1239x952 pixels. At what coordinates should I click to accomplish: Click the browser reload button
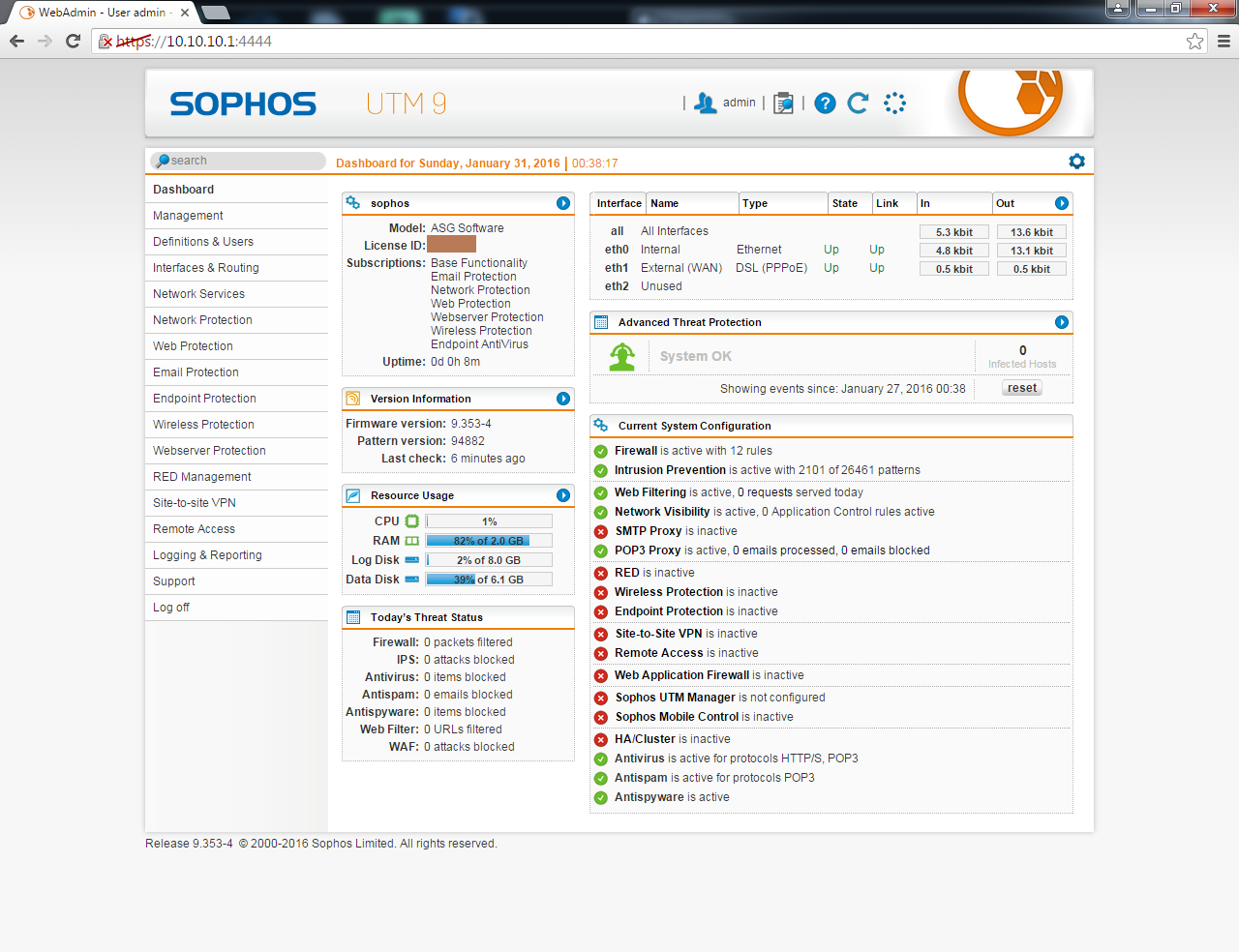[73, 41]
